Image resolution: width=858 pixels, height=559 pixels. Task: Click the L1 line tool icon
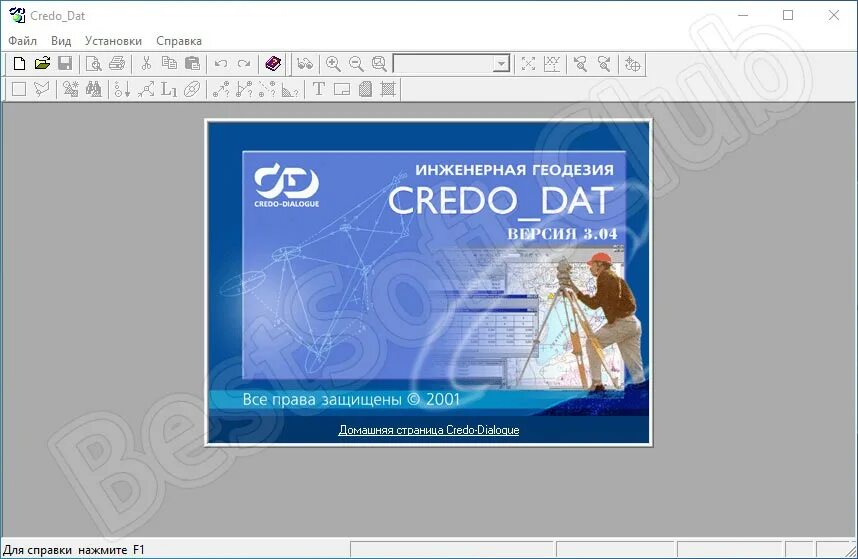pos(169,89)
